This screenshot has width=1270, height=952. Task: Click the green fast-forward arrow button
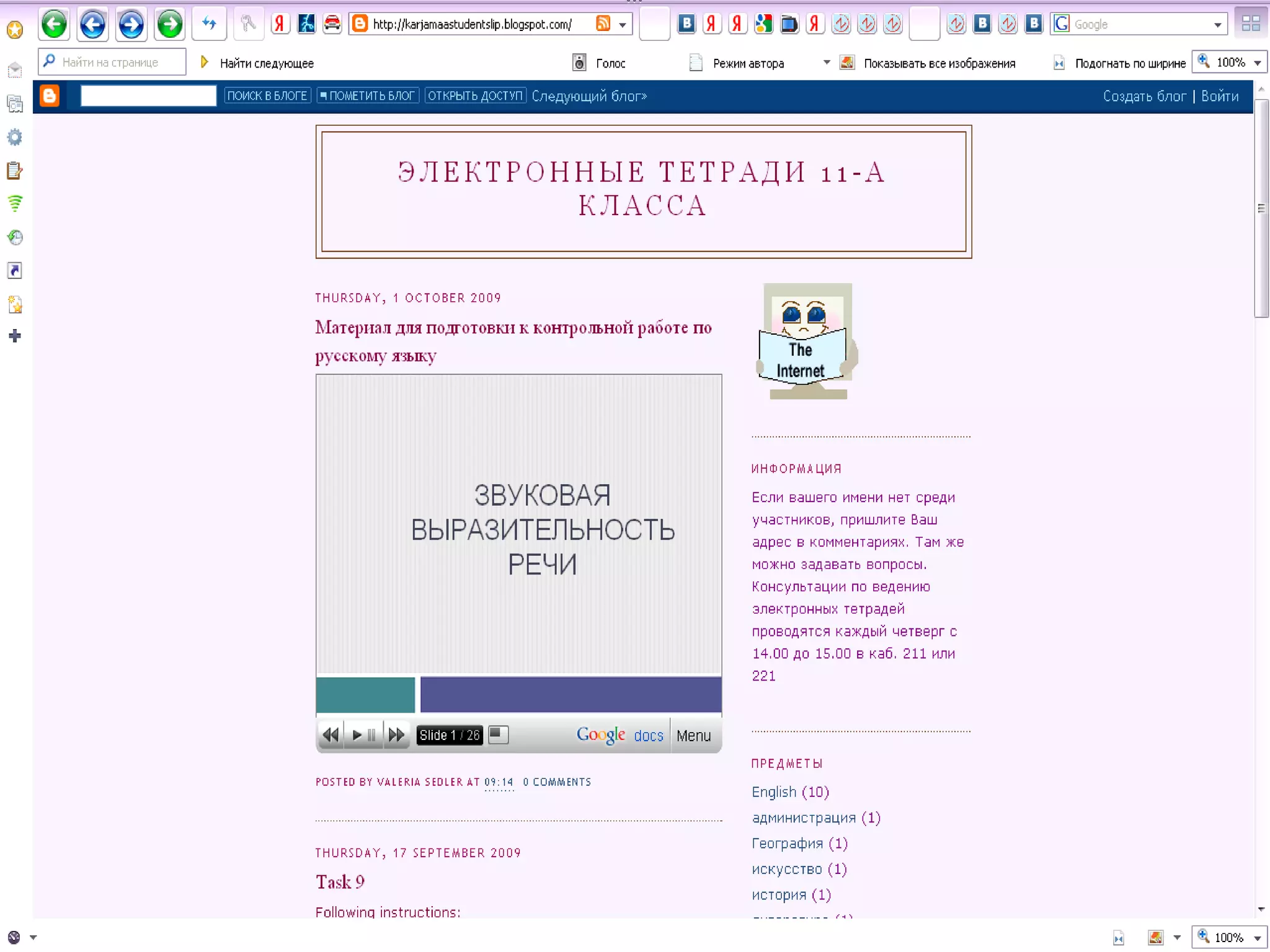169,25
